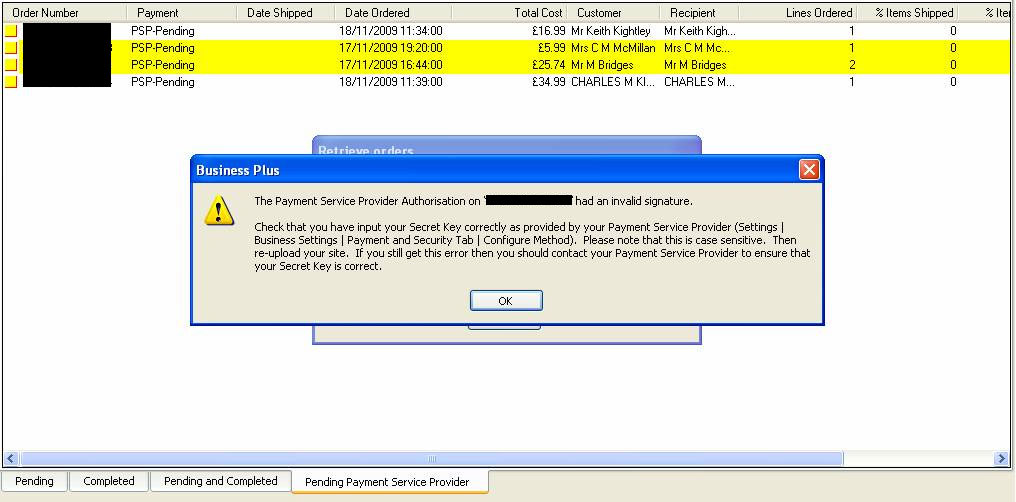Viewport: 1016px width, 502px height.
Task: Click yellow status icon of Mr Keith Kightley order
Action: [x=11, y=31]
